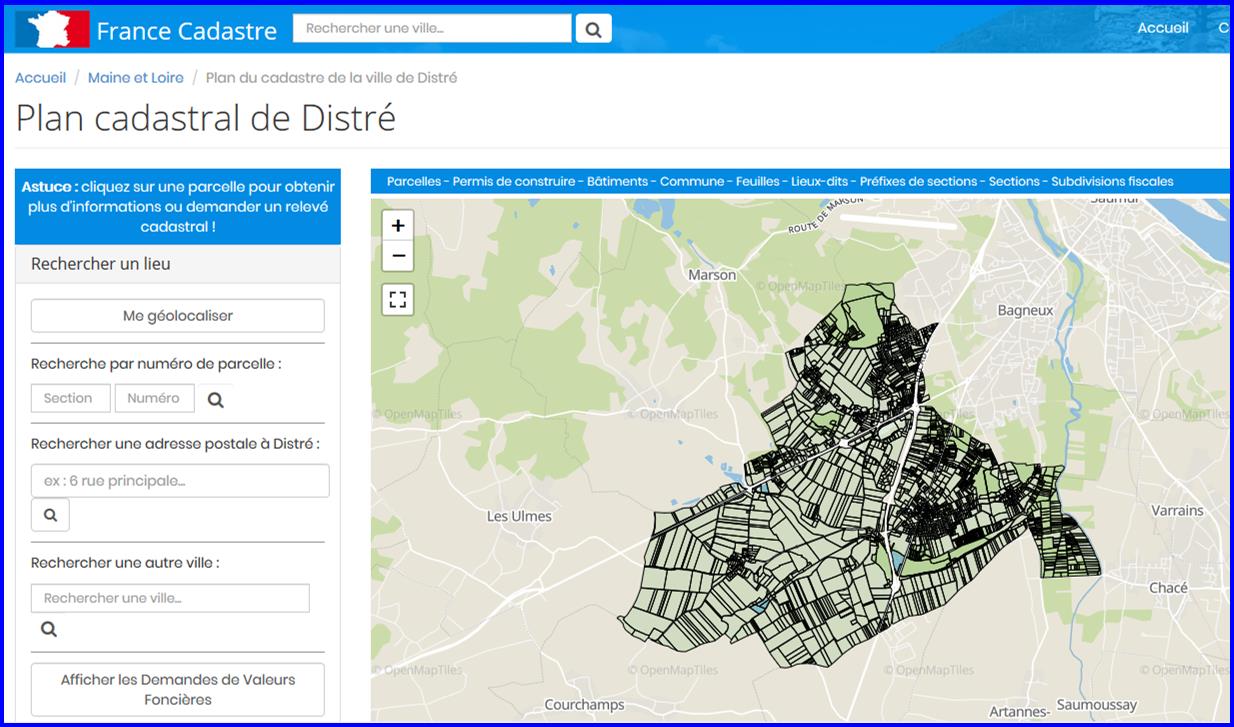Image resolution: width=1234 pixels, height=727 pixels.
Task: Toggle fullscreen map view
Action: 398,299
